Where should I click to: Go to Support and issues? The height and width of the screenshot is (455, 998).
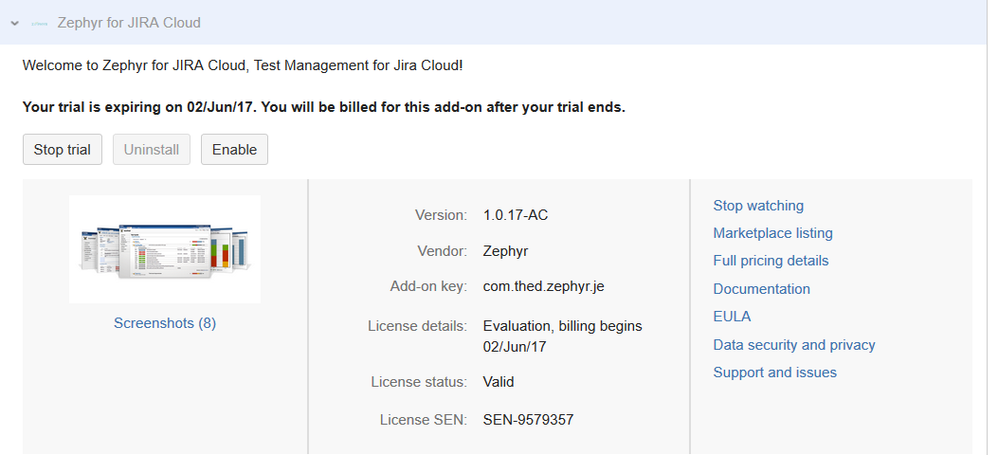[774, 373]
